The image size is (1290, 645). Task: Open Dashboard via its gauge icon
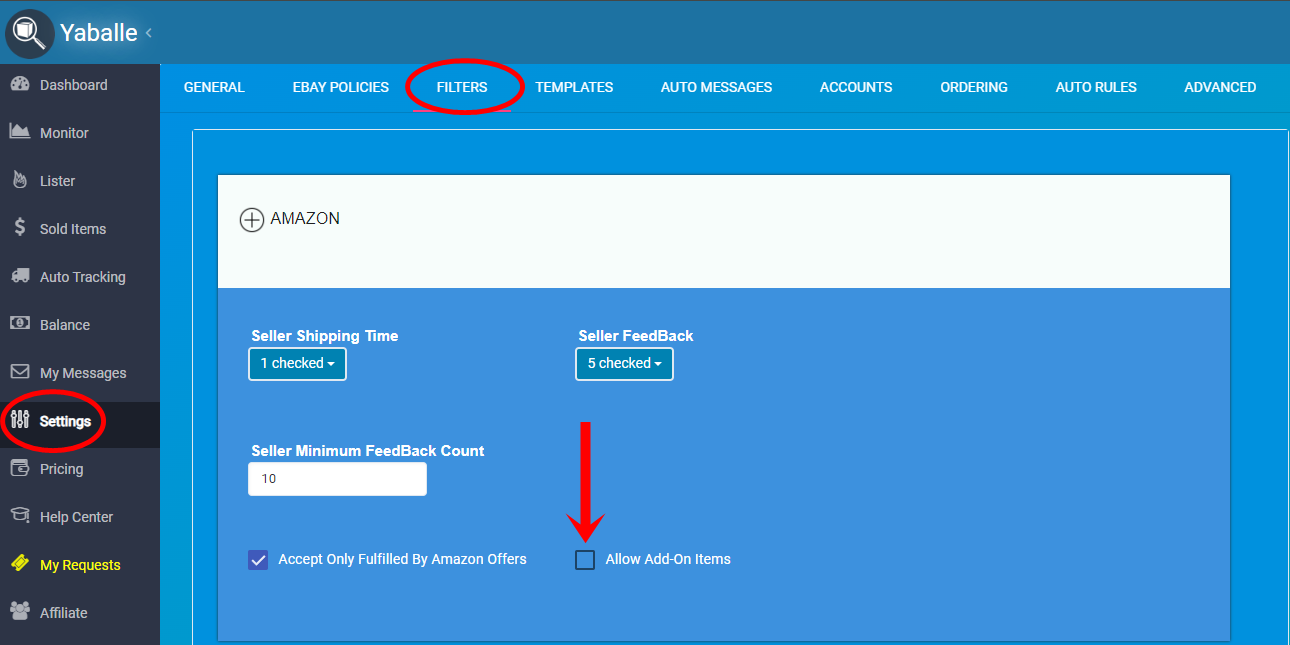20,85
